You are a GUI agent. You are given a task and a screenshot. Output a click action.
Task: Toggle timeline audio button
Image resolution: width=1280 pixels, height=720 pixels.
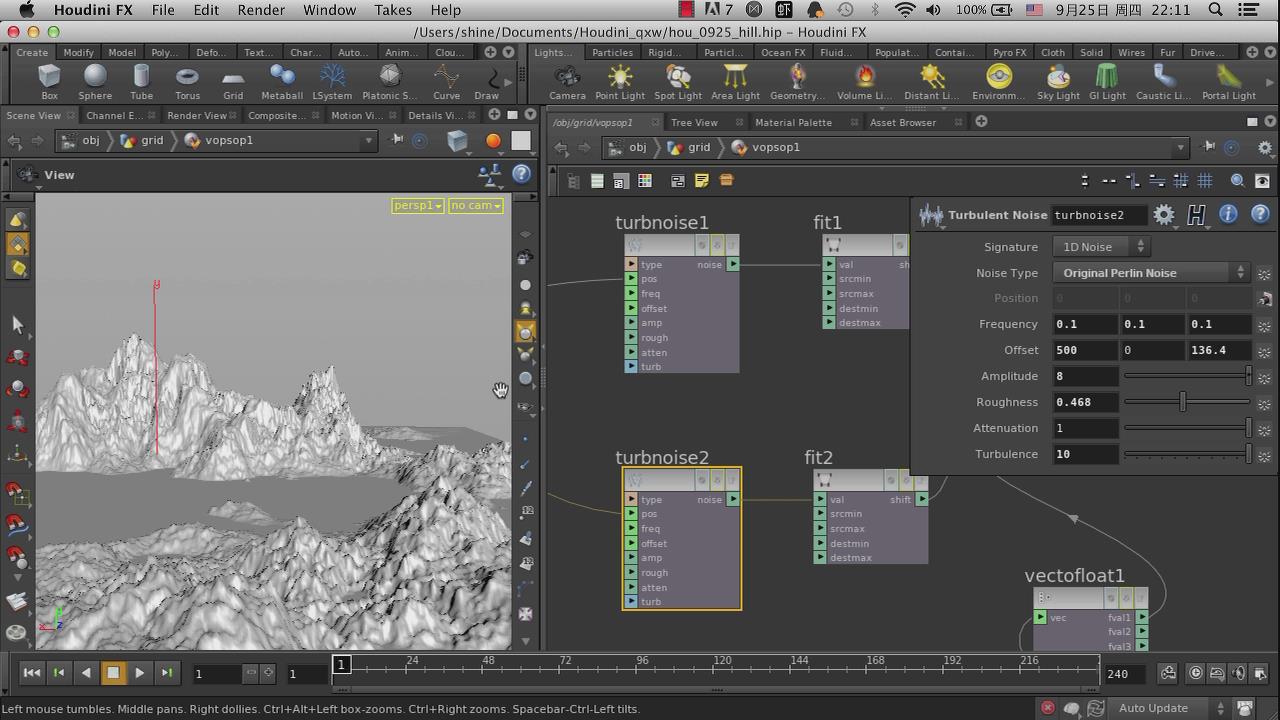click(1239, 673)
